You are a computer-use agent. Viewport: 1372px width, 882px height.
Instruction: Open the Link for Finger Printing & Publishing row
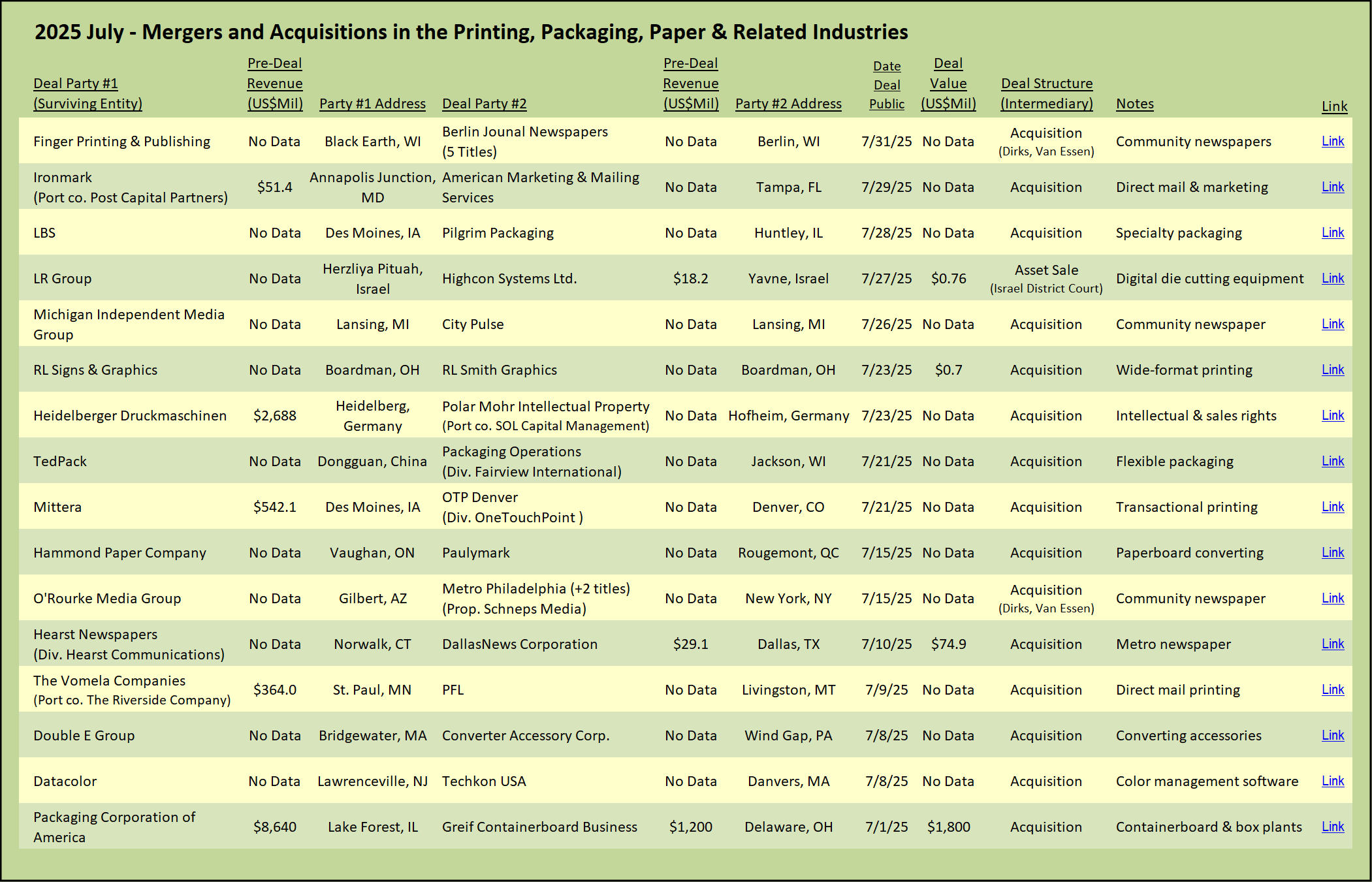coord(1332,141)
